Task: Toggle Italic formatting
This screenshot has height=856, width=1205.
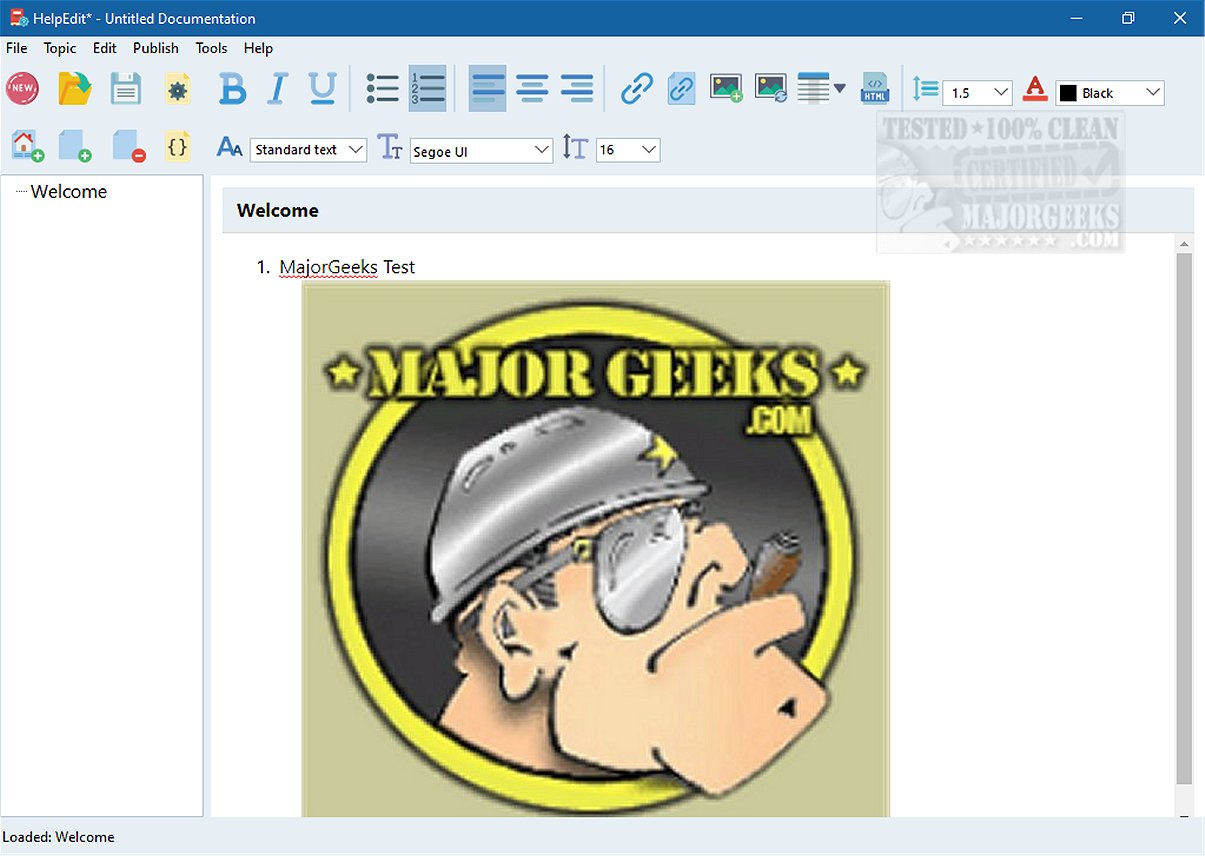Action: tap(277, 89)
